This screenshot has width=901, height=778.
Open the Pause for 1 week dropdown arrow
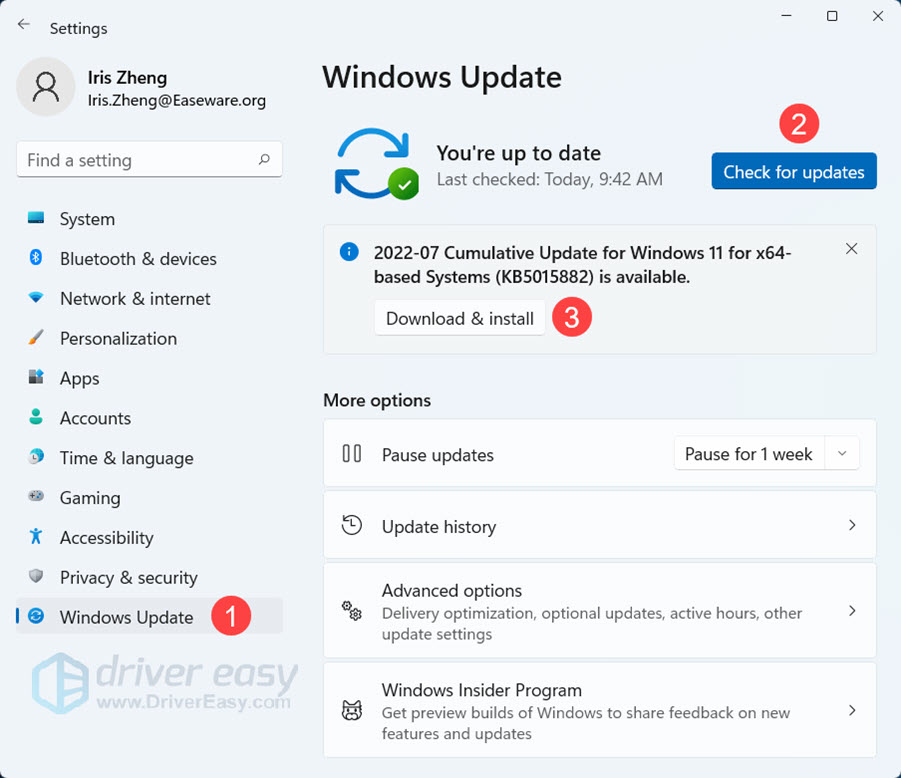(x=841, y=453)
